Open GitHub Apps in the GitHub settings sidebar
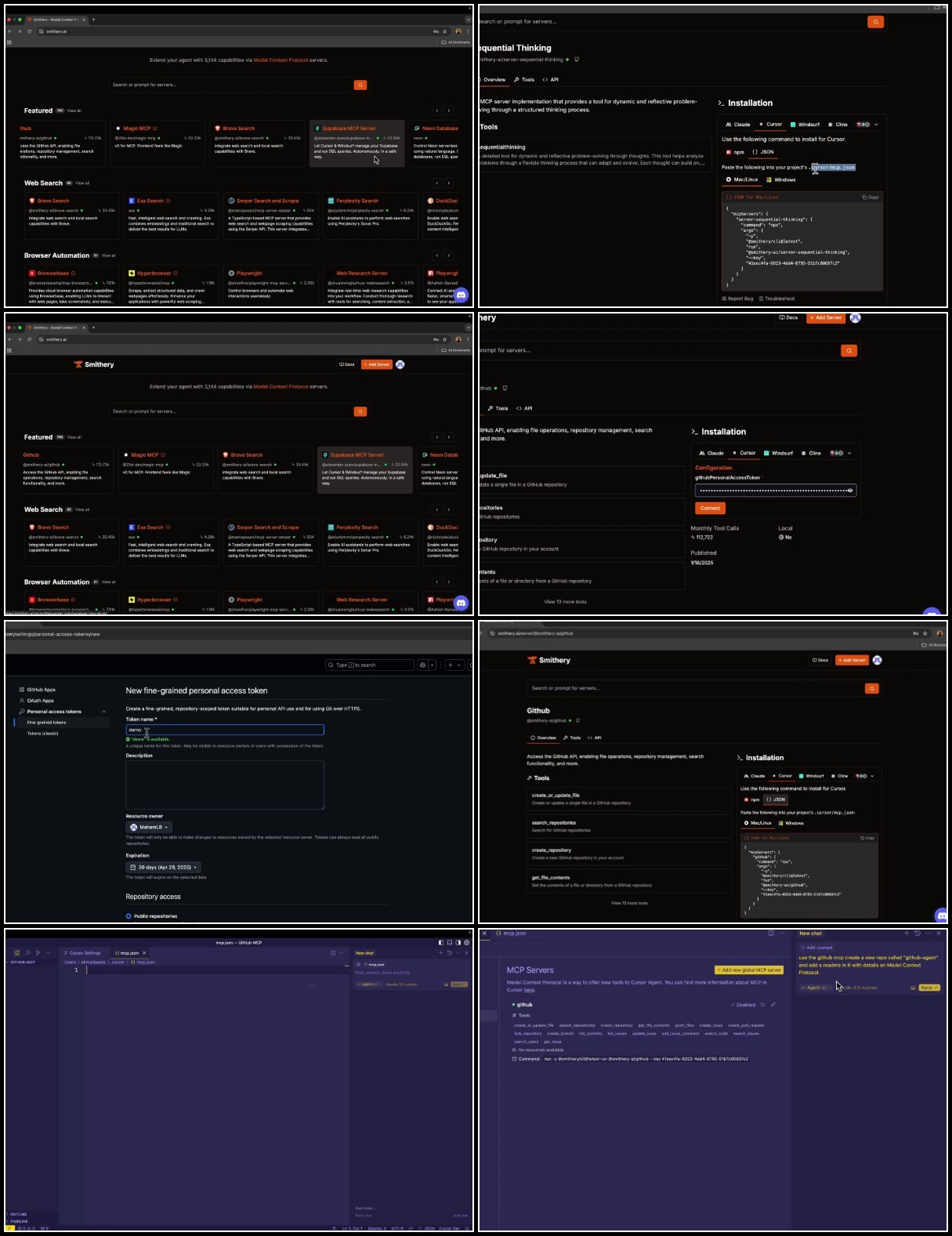952x1236 pixels. pyautogui.click(x=38, y=690)
